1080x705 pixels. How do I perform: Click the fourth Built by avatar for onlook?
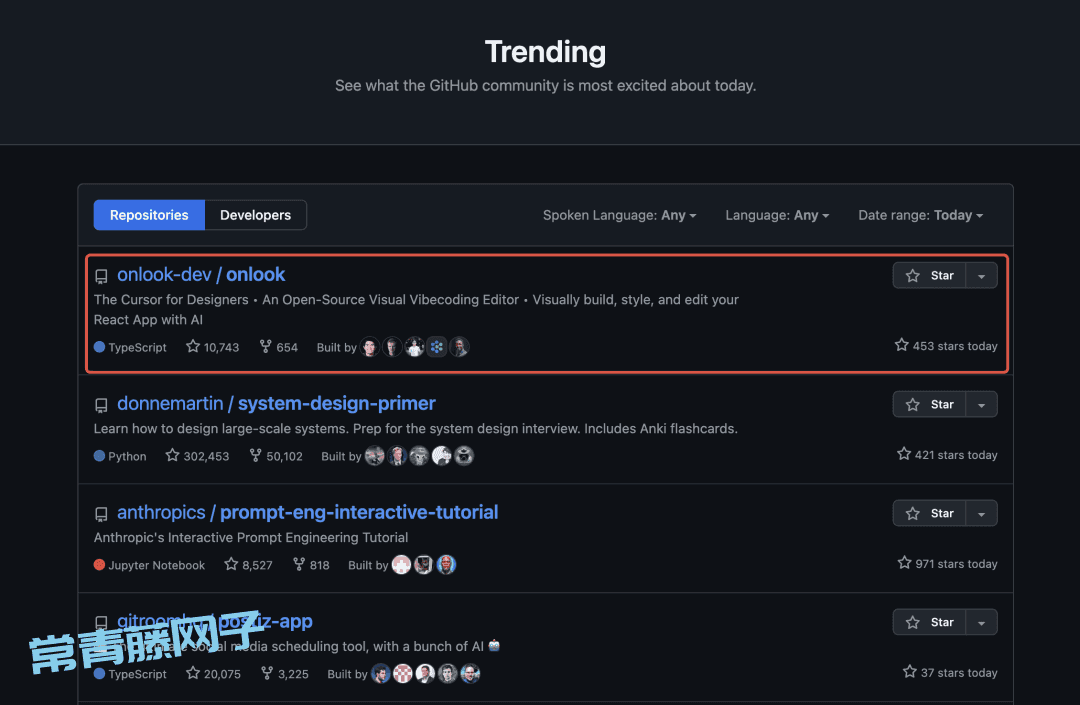(x=437, y=347)
